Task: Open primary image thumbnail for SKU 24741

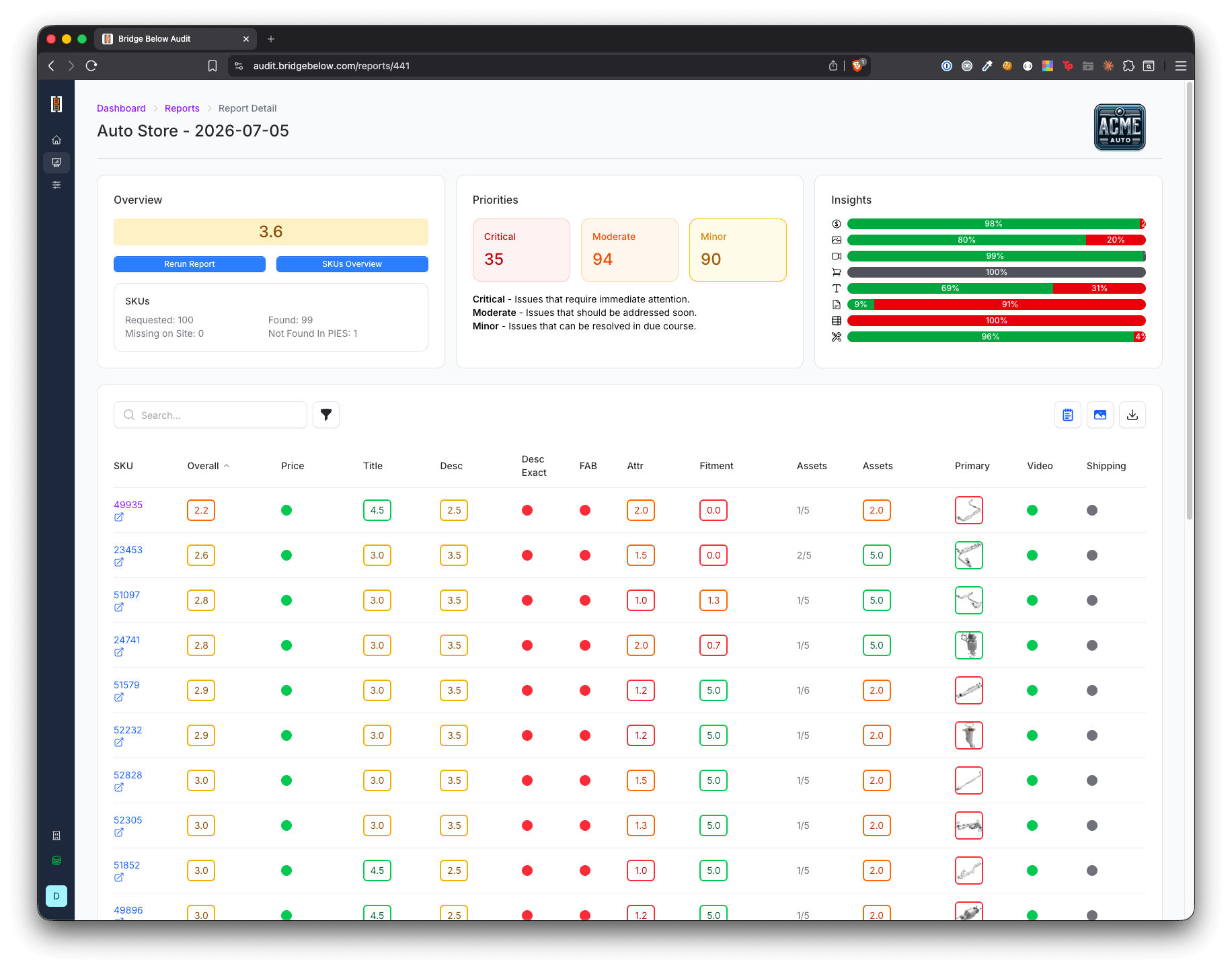Action: 969,645
